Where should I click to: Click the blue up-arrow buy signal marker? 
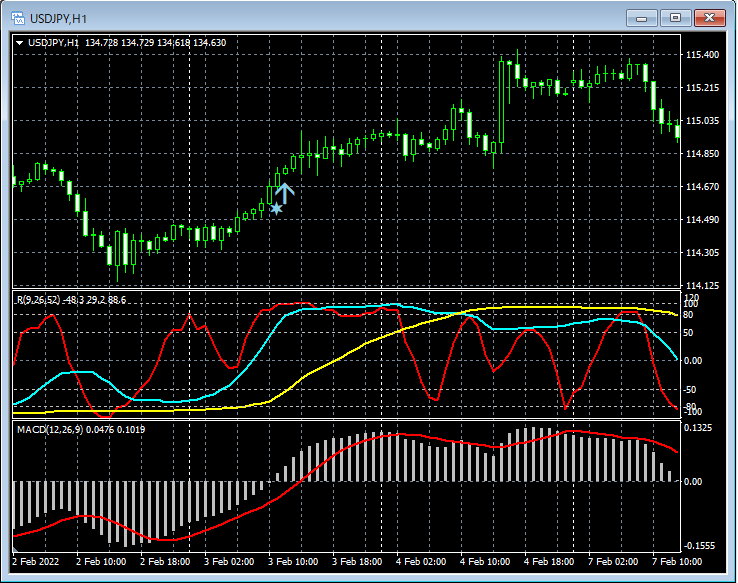pos(285,192)
